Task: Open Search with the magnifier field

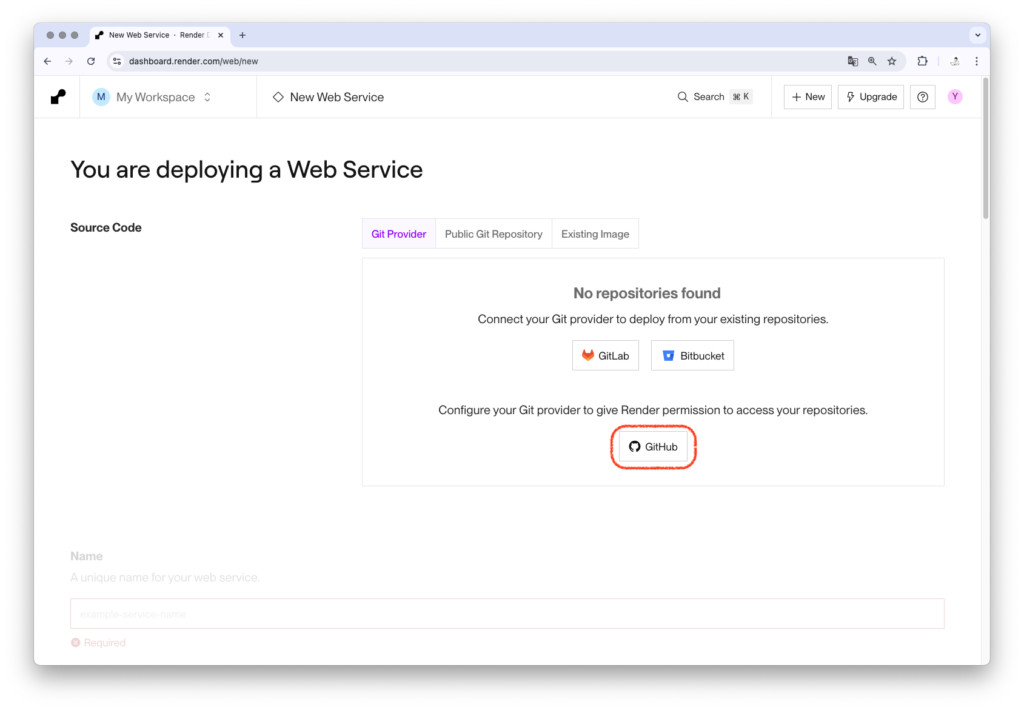Action: pos(714,97)
